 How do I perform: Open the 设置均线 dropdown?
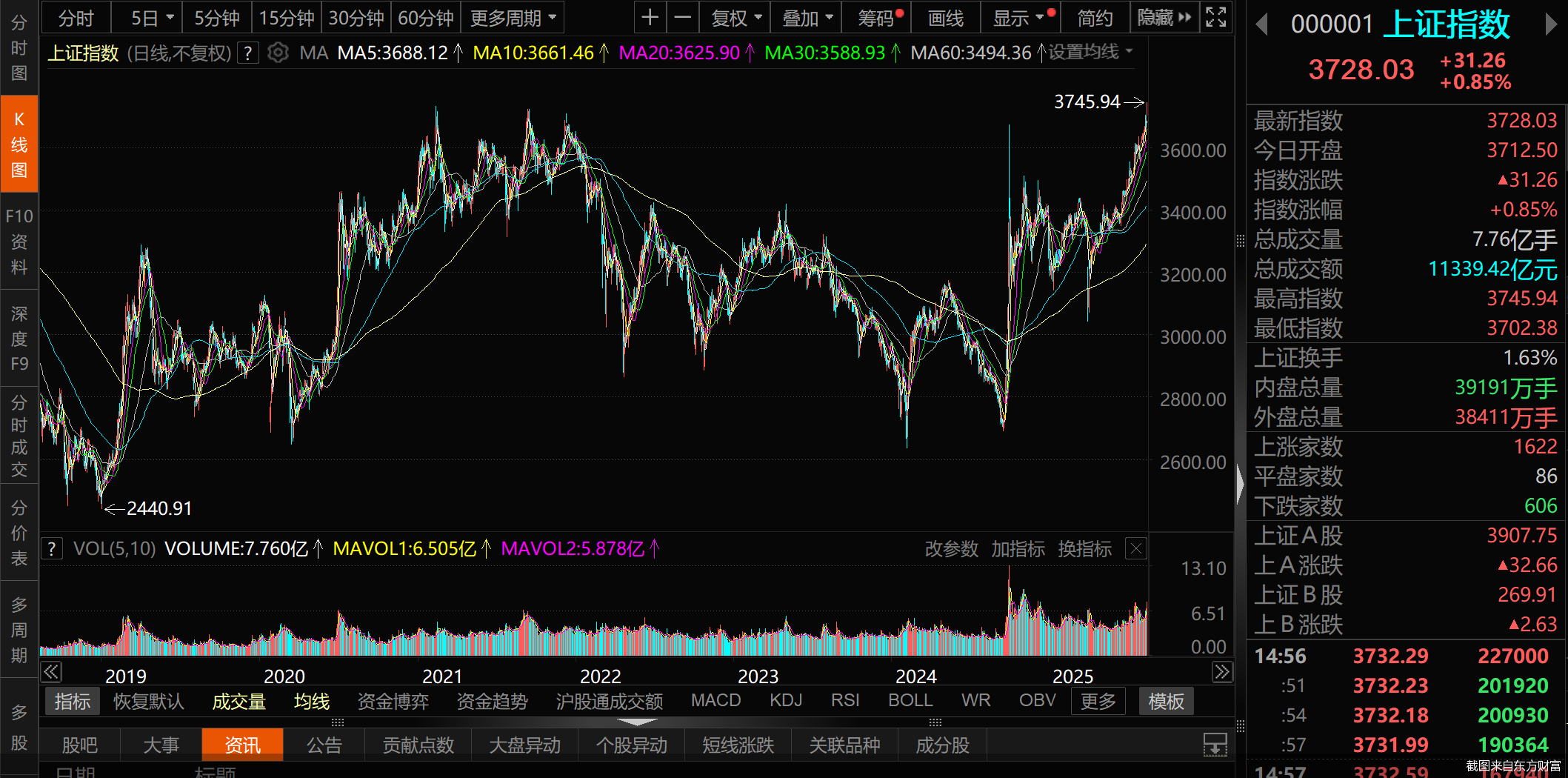1090,52
